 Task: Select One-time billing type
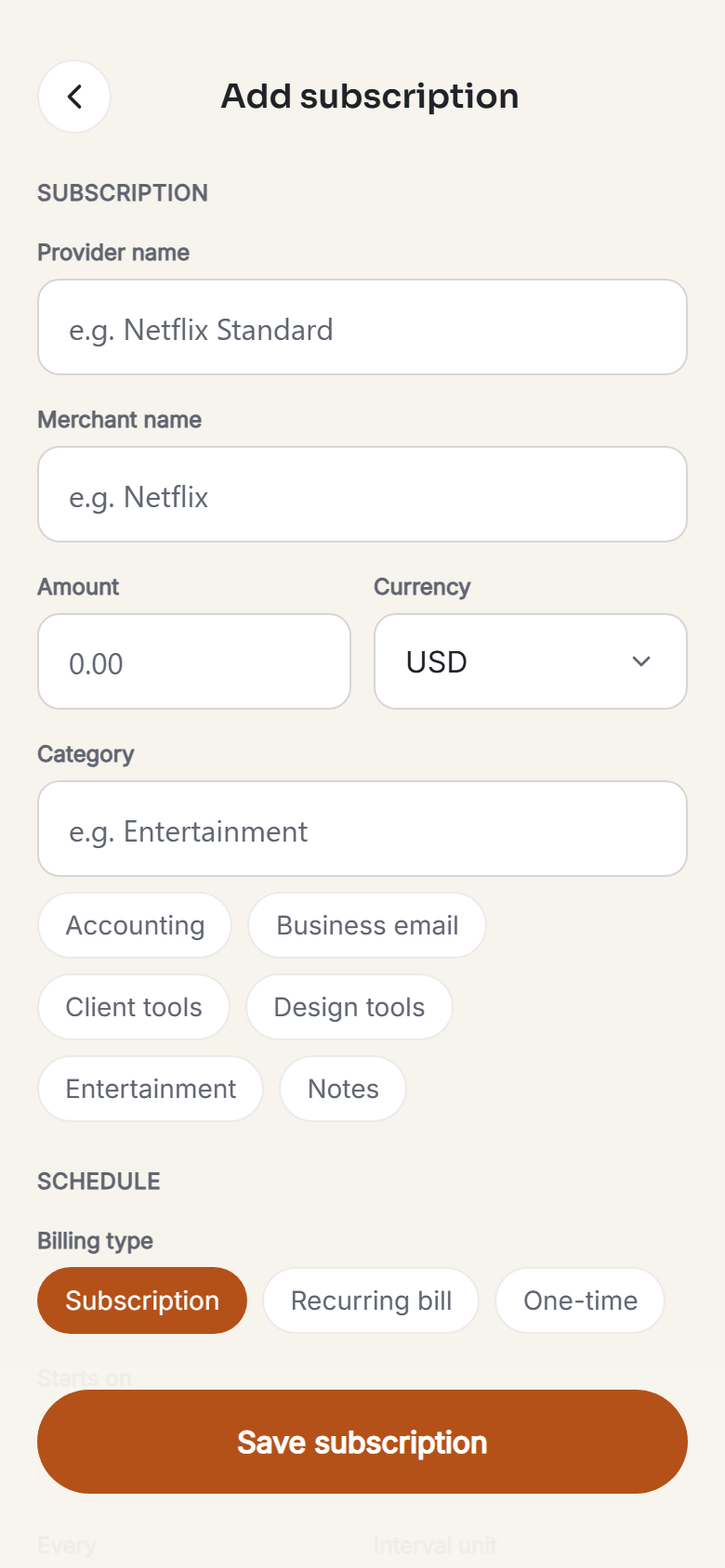580,1300
